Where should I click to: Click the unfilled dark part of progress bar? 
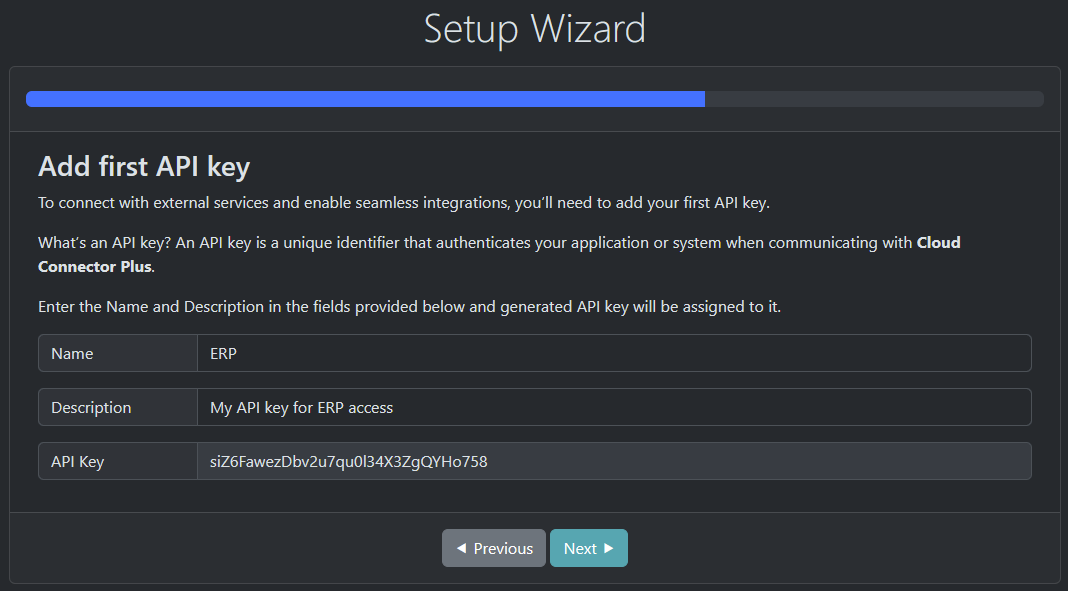(x=873, y=99)
